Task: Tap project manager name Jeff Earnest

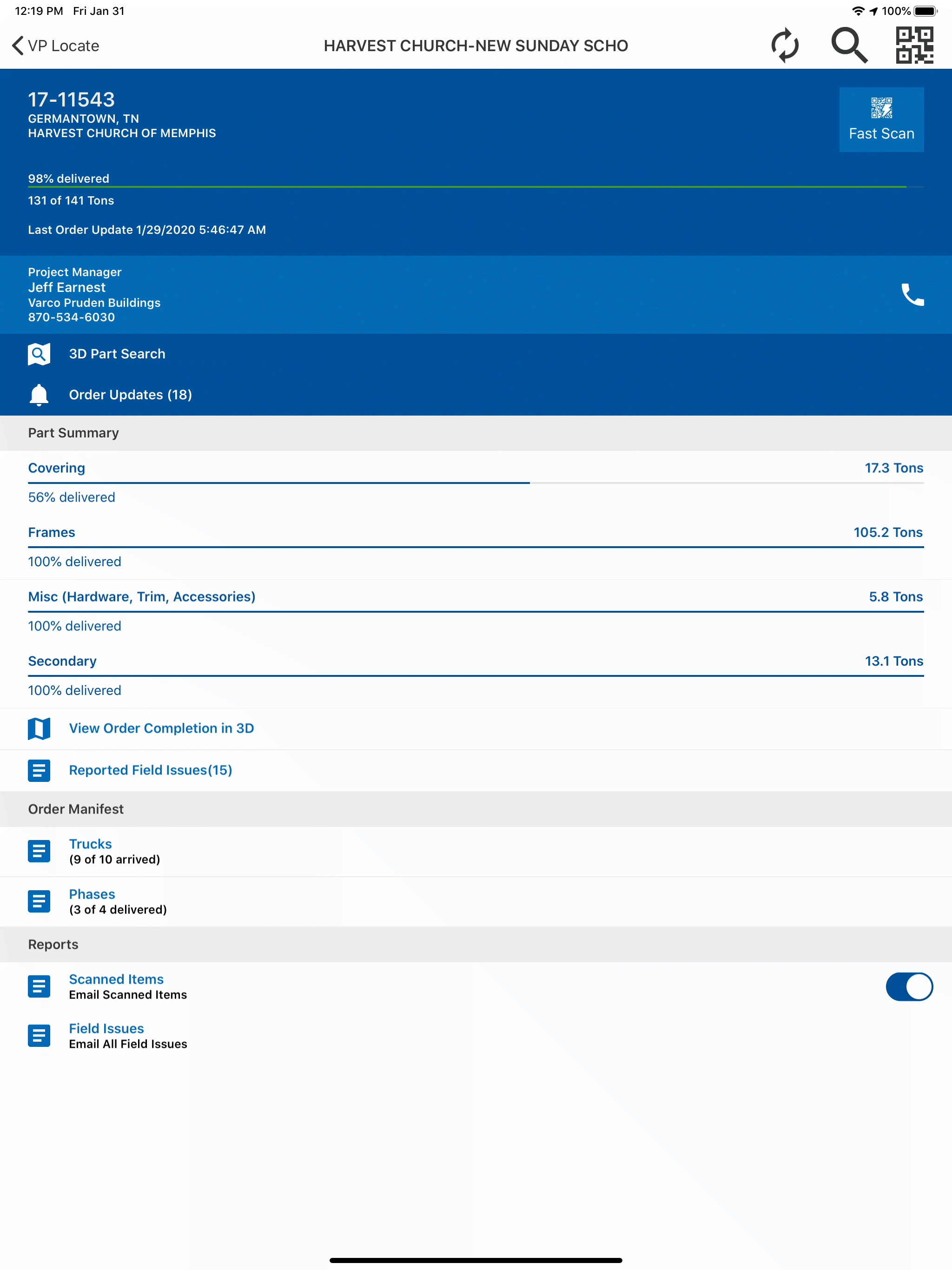Action: click(66, 287)
